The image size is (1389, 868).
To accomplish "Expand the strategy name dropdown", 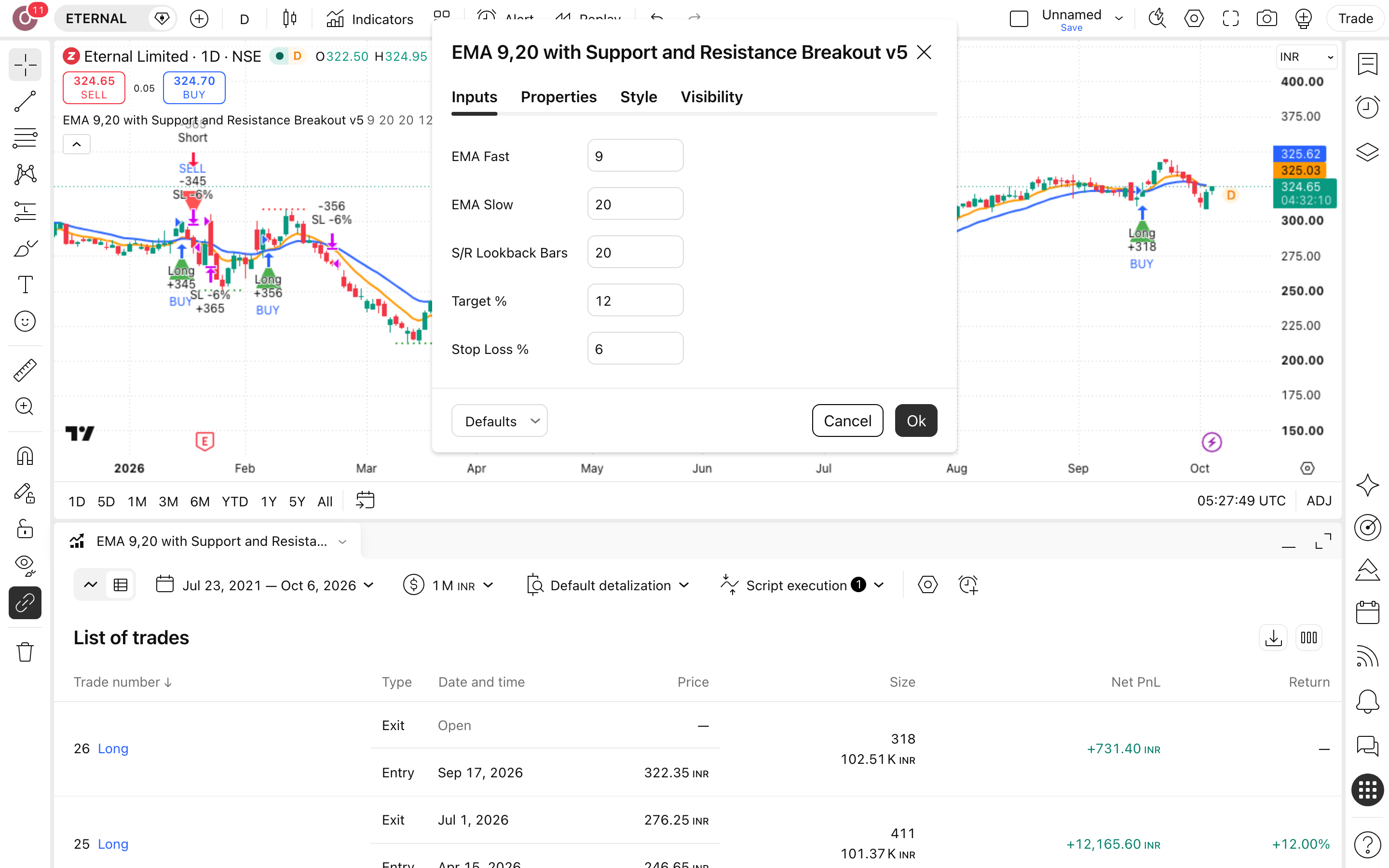I will coord(342,542).
